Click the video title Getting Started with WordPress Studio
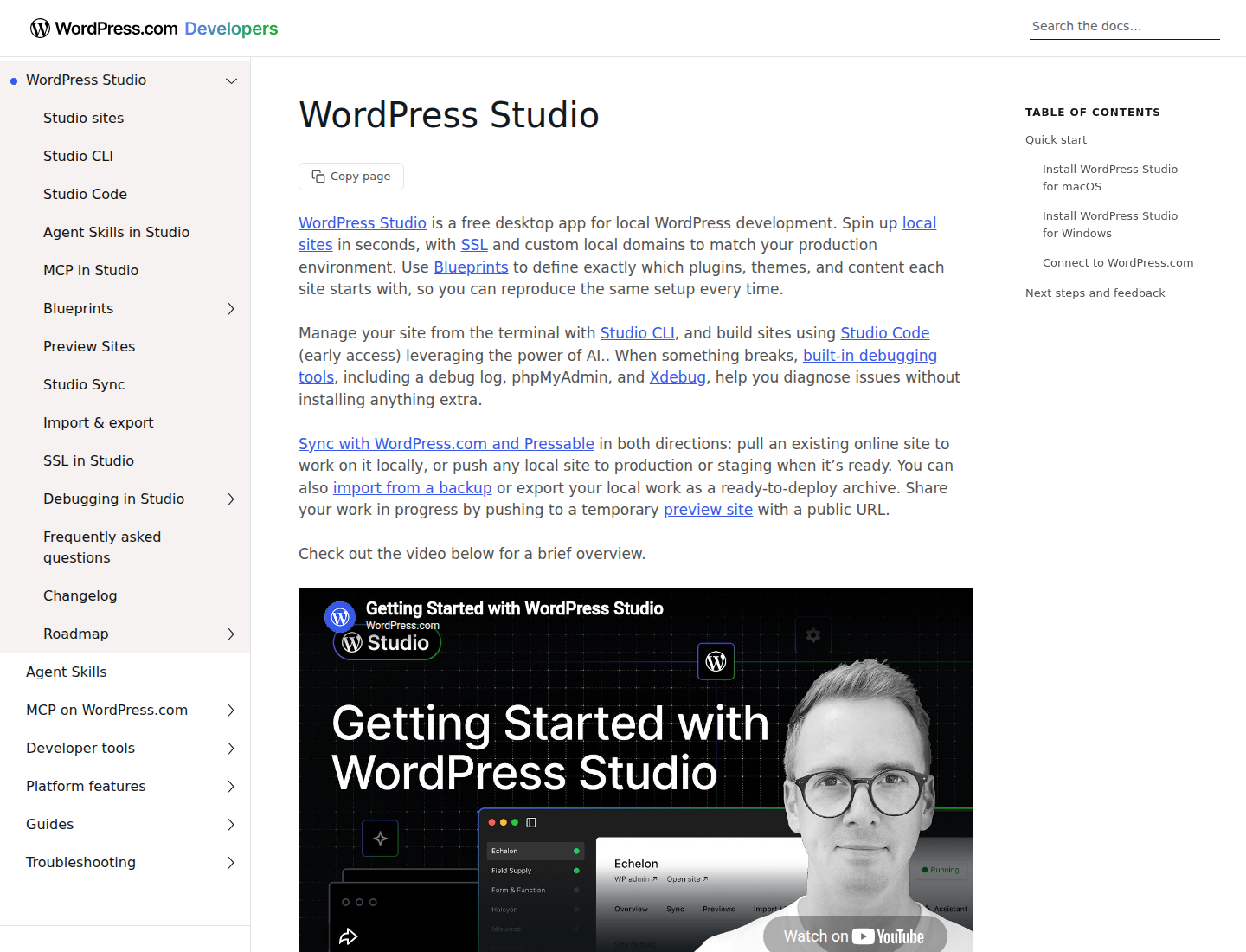 (514, 608)
